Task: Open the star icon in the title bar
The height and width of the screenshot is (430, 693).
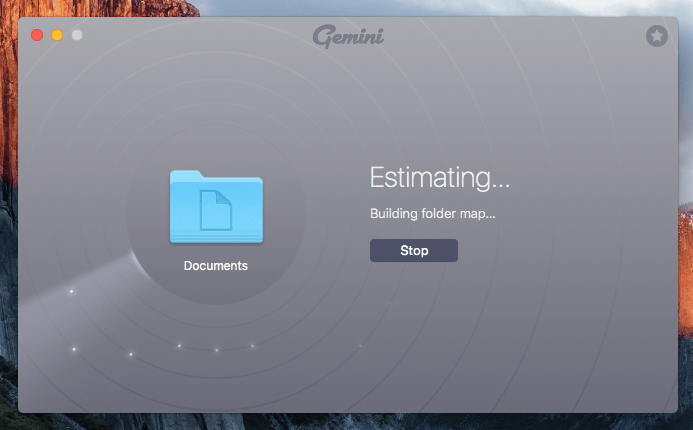Action: (657, 36)
